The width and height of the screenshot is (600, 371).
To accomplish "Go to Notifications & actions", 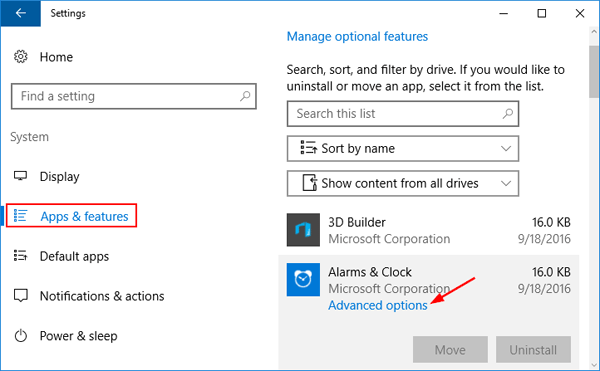I will point(102,296).
